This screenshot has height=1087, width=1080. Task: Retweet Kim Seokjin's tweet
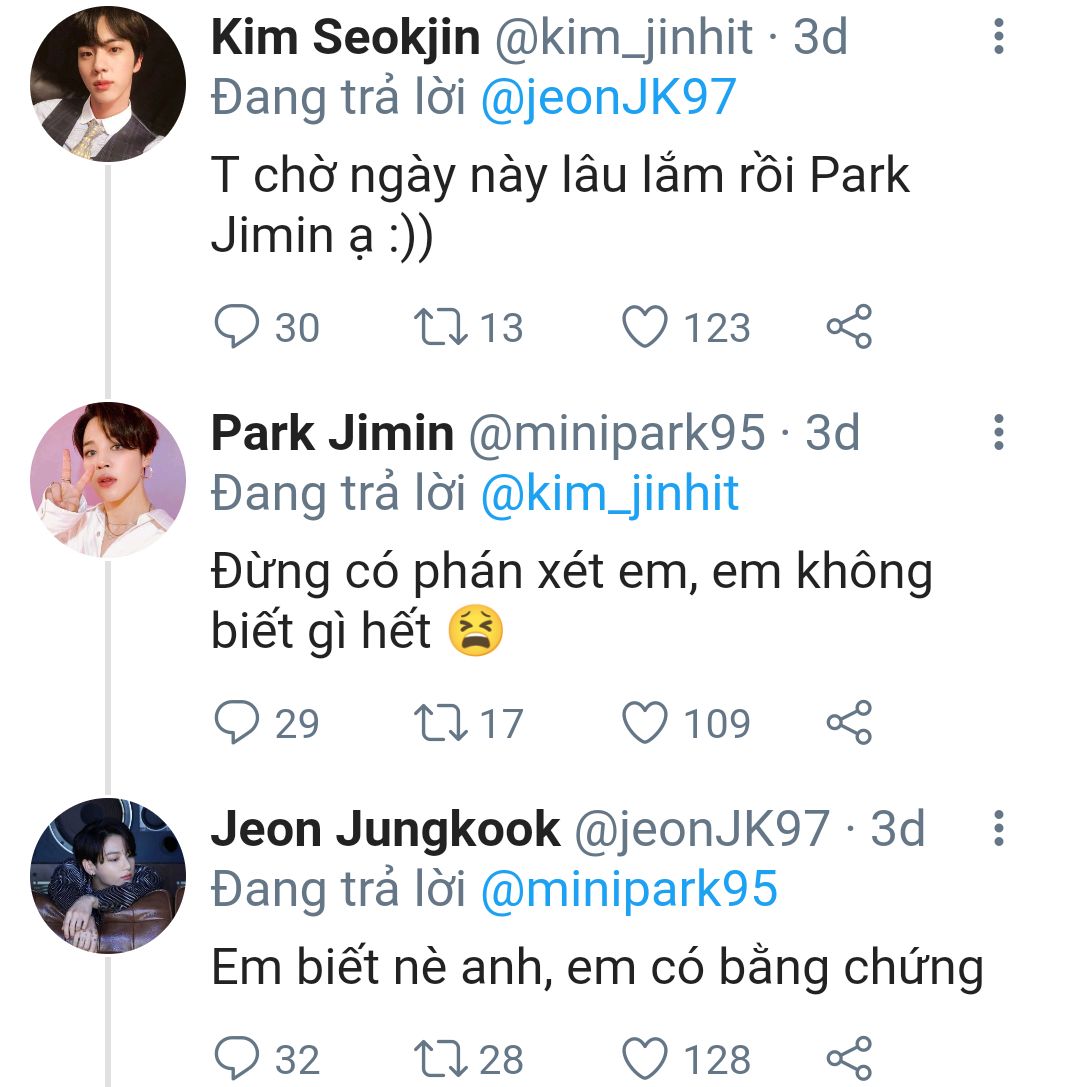pyautogui.click(x=439, y=328)
